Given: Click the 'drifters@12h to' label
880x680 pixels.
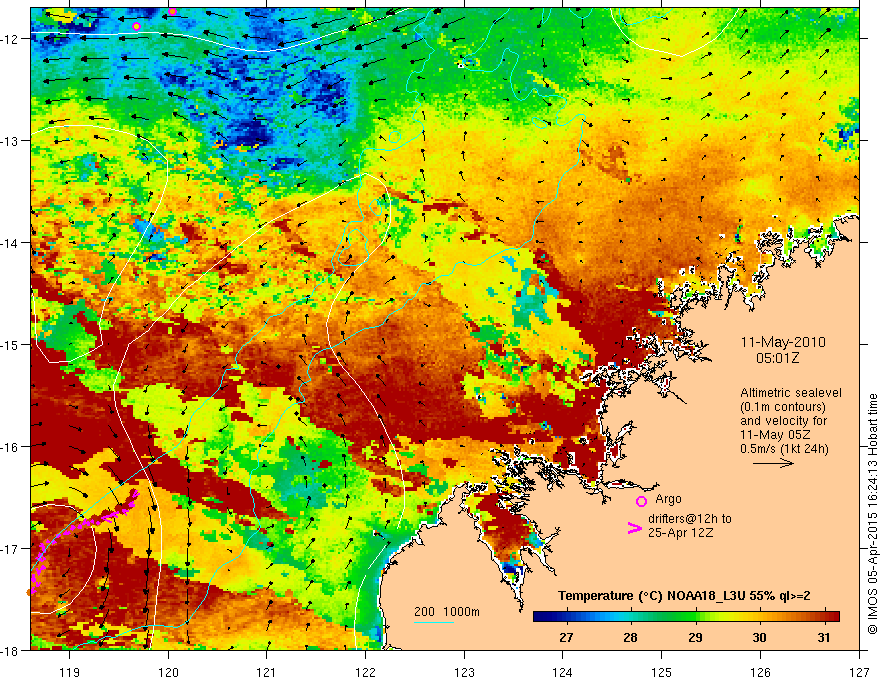Looking at the screenshot, I should click(690, 519).
